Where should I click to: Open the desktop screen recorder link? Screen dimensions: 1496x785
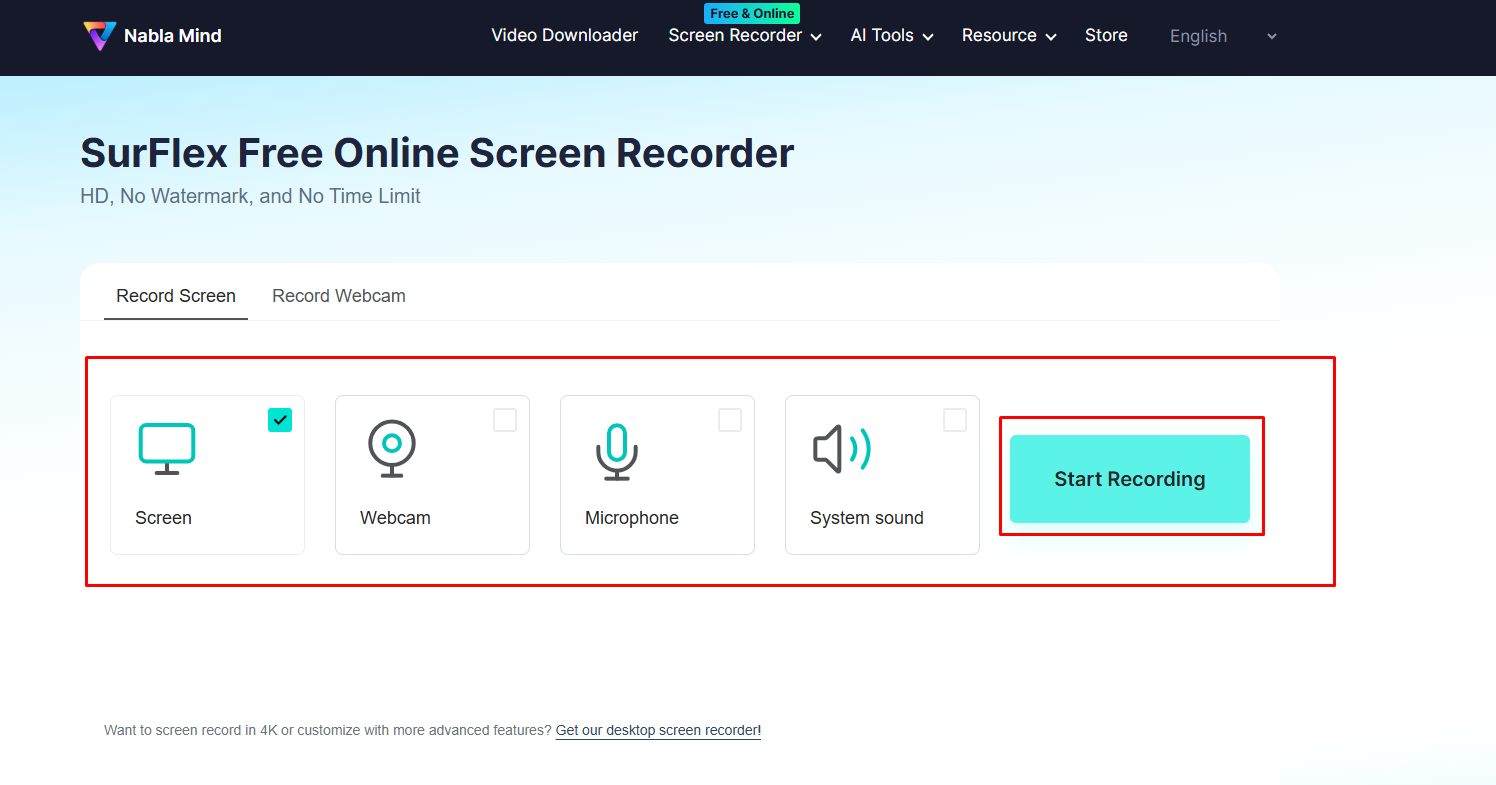[657, 730]
